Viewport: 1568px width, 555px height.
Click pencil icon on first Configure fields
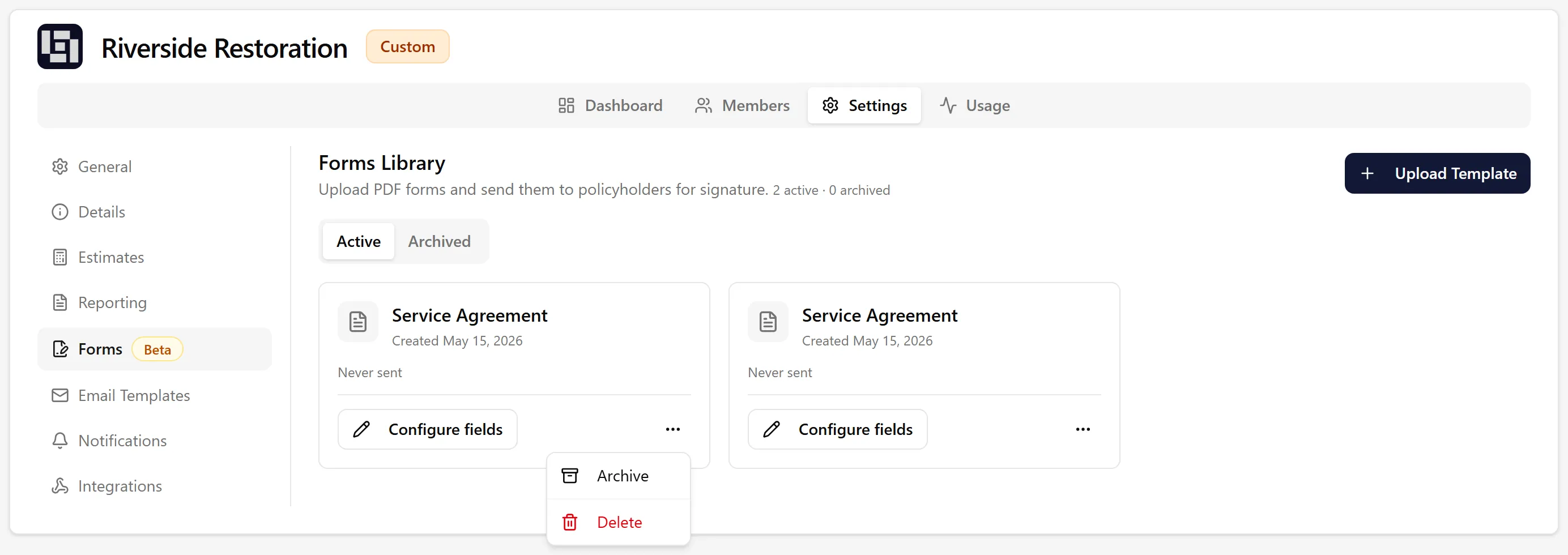click(x=361, y=430)
